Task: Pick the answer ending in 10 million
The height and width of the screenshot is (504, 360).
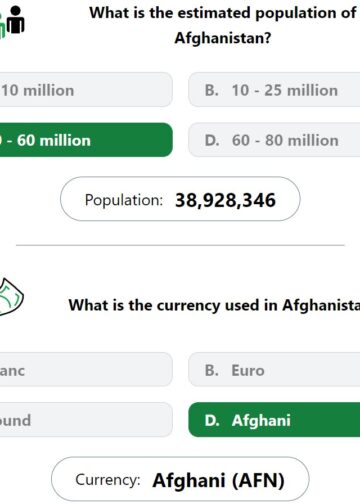Action: click(x=86, y=90)
